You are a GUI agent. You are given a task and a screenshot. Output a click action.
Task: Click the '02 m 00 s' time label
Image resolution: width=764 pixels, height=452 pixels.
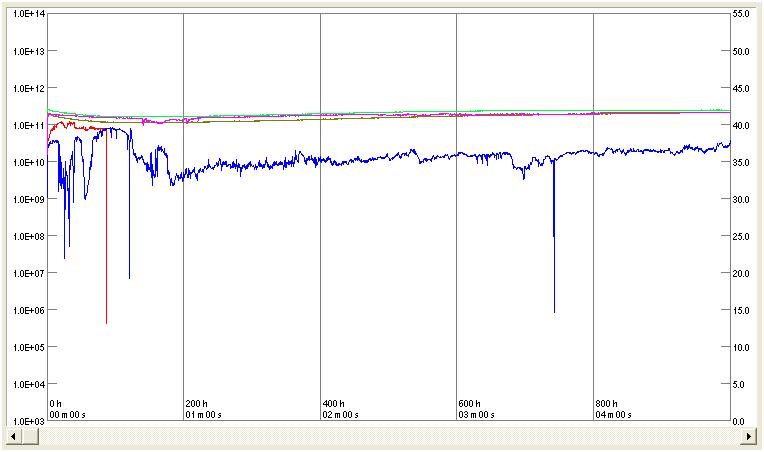tap(341, 415)
